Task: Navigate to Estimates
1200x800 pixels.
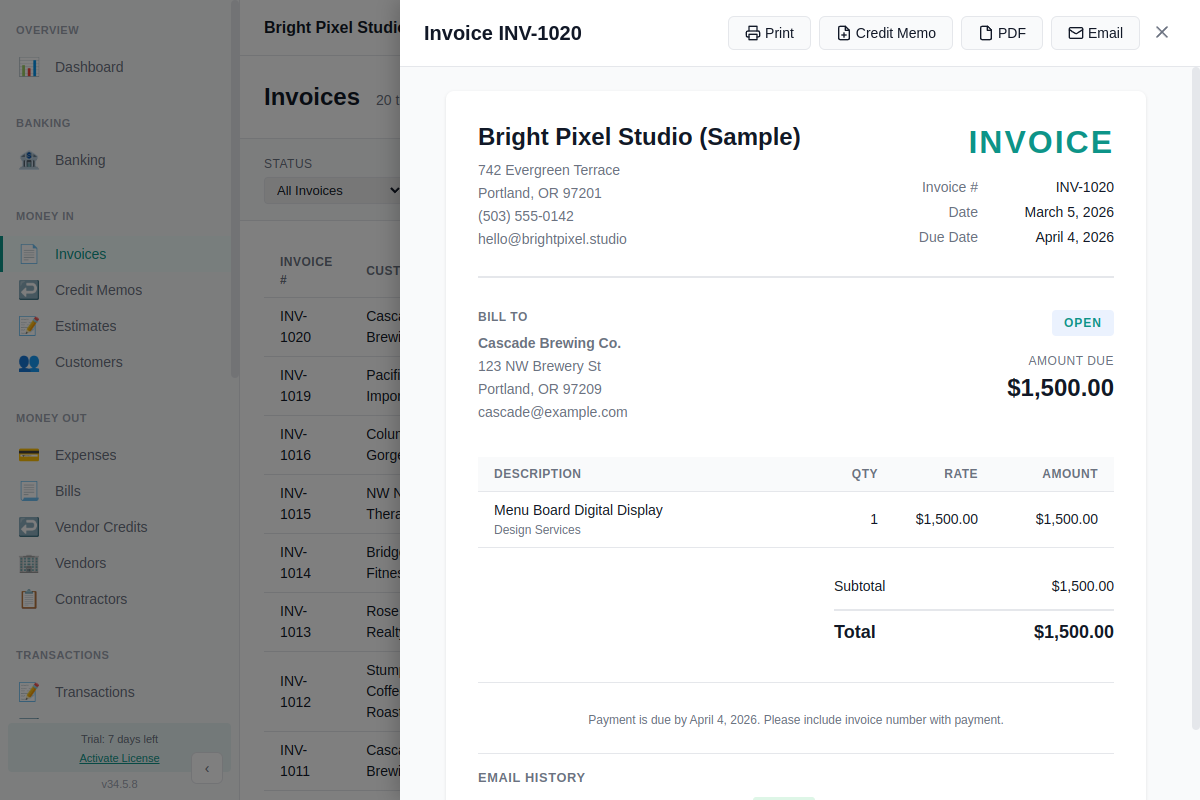Action: [x=85, y=326]
